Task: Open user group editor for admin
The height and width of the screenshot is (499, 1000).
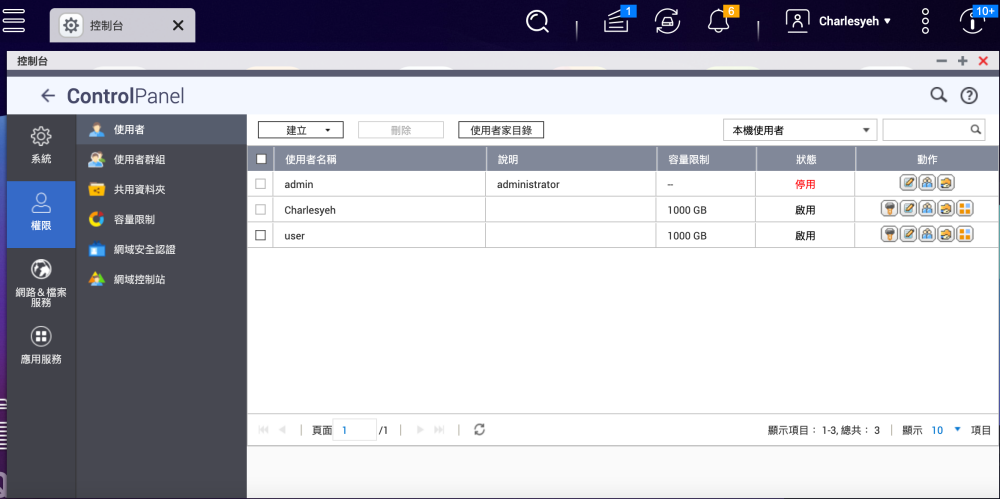Action: 927,183
